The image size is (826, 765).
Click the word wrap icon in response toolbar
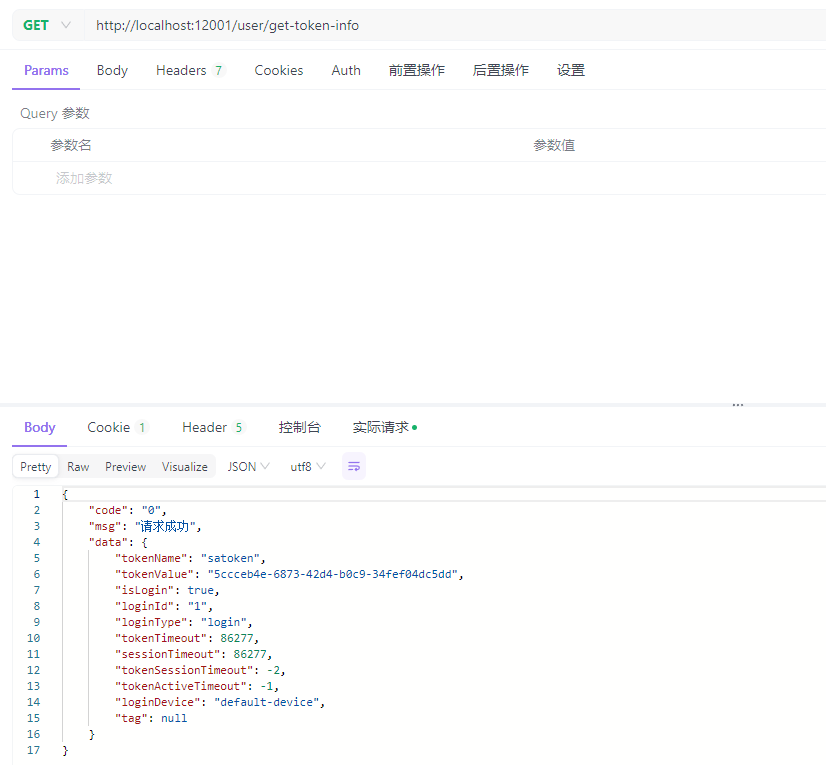(x=354, y=466)
